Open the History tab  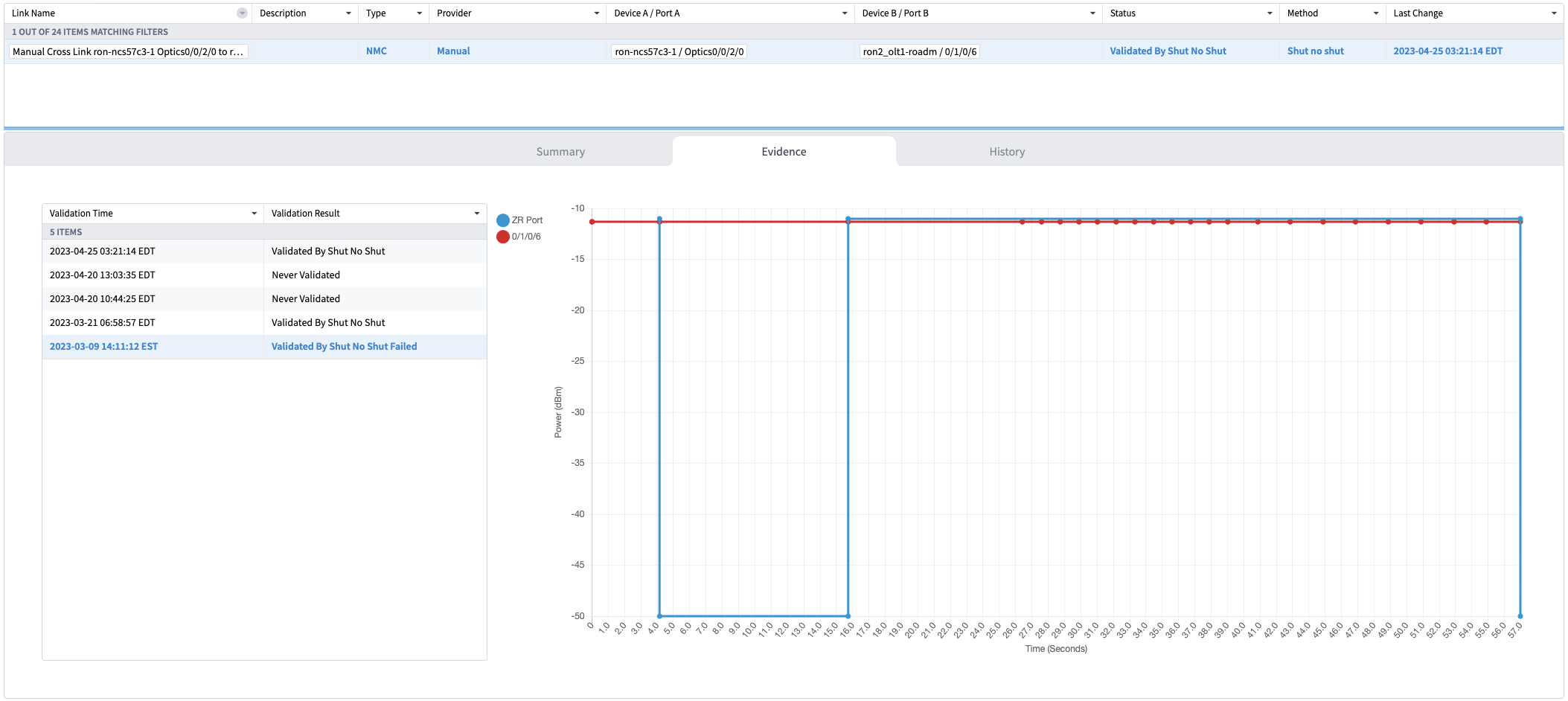(x=1007, y=152)
